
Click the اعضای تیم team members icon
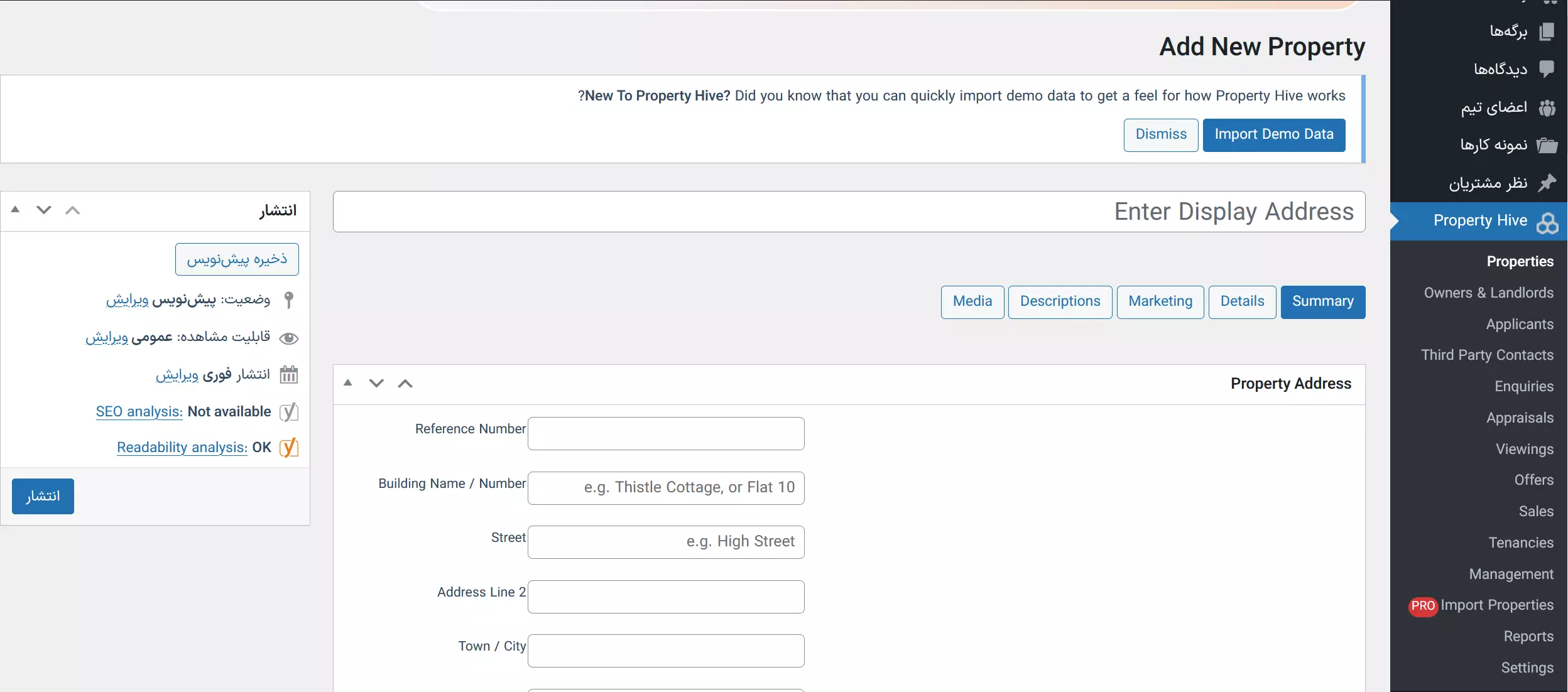click(1547, 108)
